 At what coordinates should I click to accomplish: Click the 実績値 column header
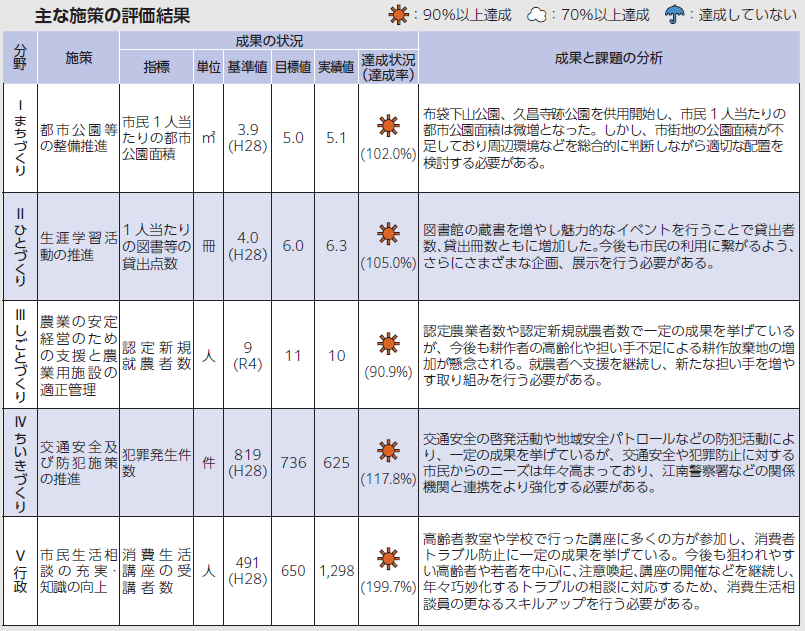pos(337,67)
